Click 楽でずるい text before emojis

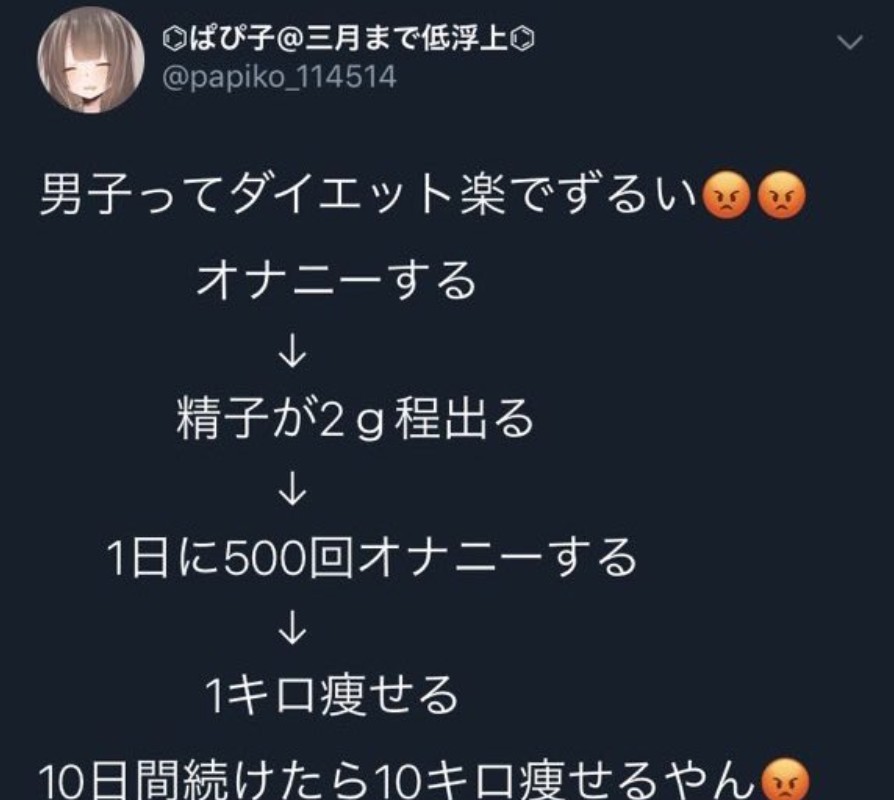pyautogui.click(x=577, y=196)
